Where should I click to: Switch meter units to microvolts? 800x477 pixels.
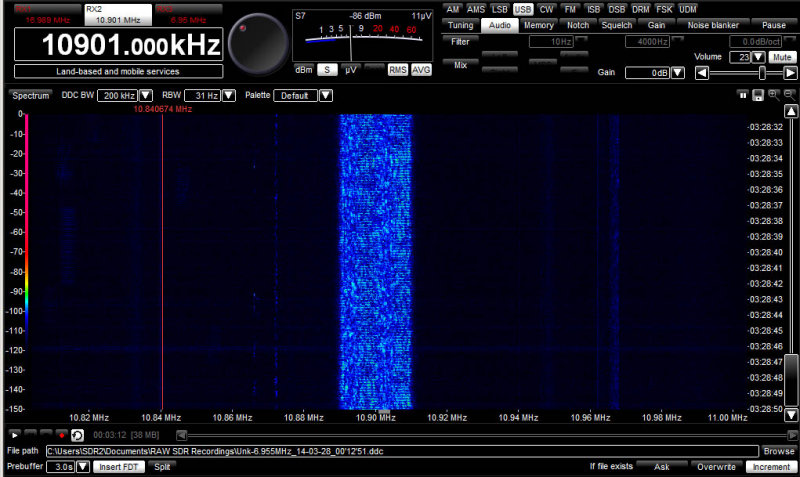pyautogui.click(x=351, y=70)
